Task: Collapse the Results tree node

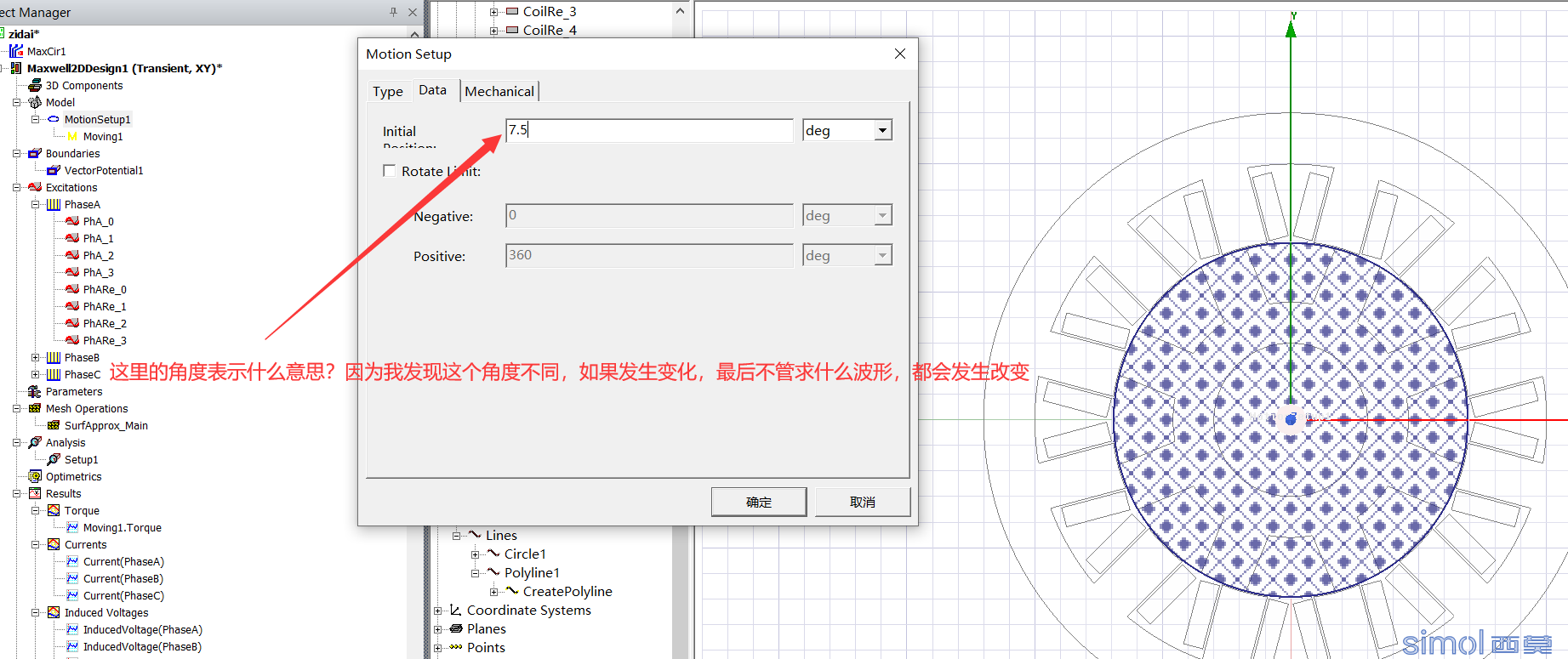Action: point(16,493)
